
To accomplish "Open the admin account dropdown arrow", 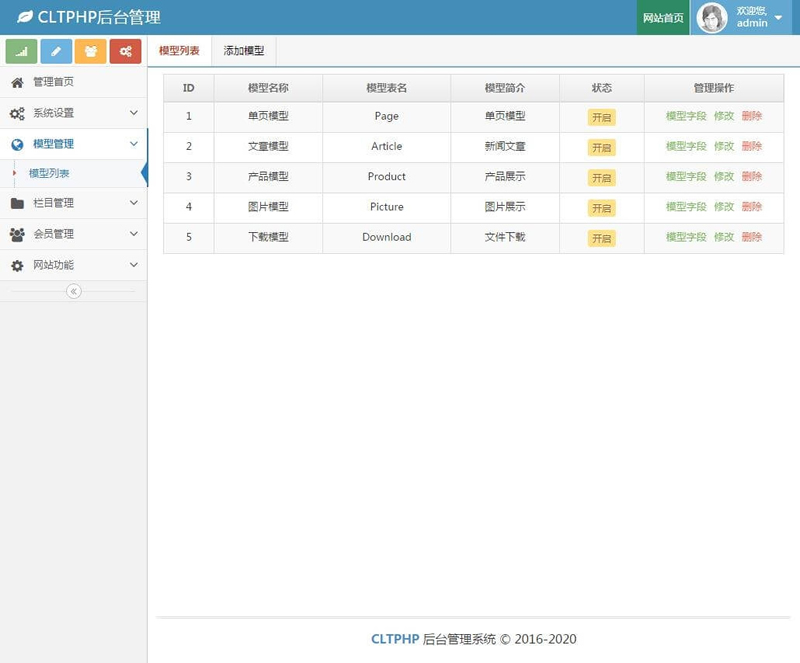I will point(778,18).
